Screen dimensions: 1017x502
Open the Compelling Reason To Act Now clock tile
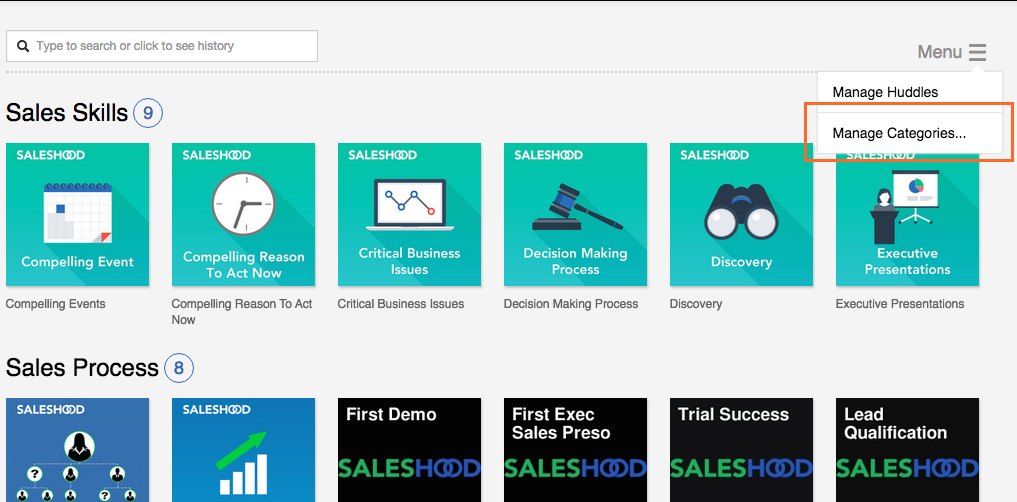(x=243, y=215)
